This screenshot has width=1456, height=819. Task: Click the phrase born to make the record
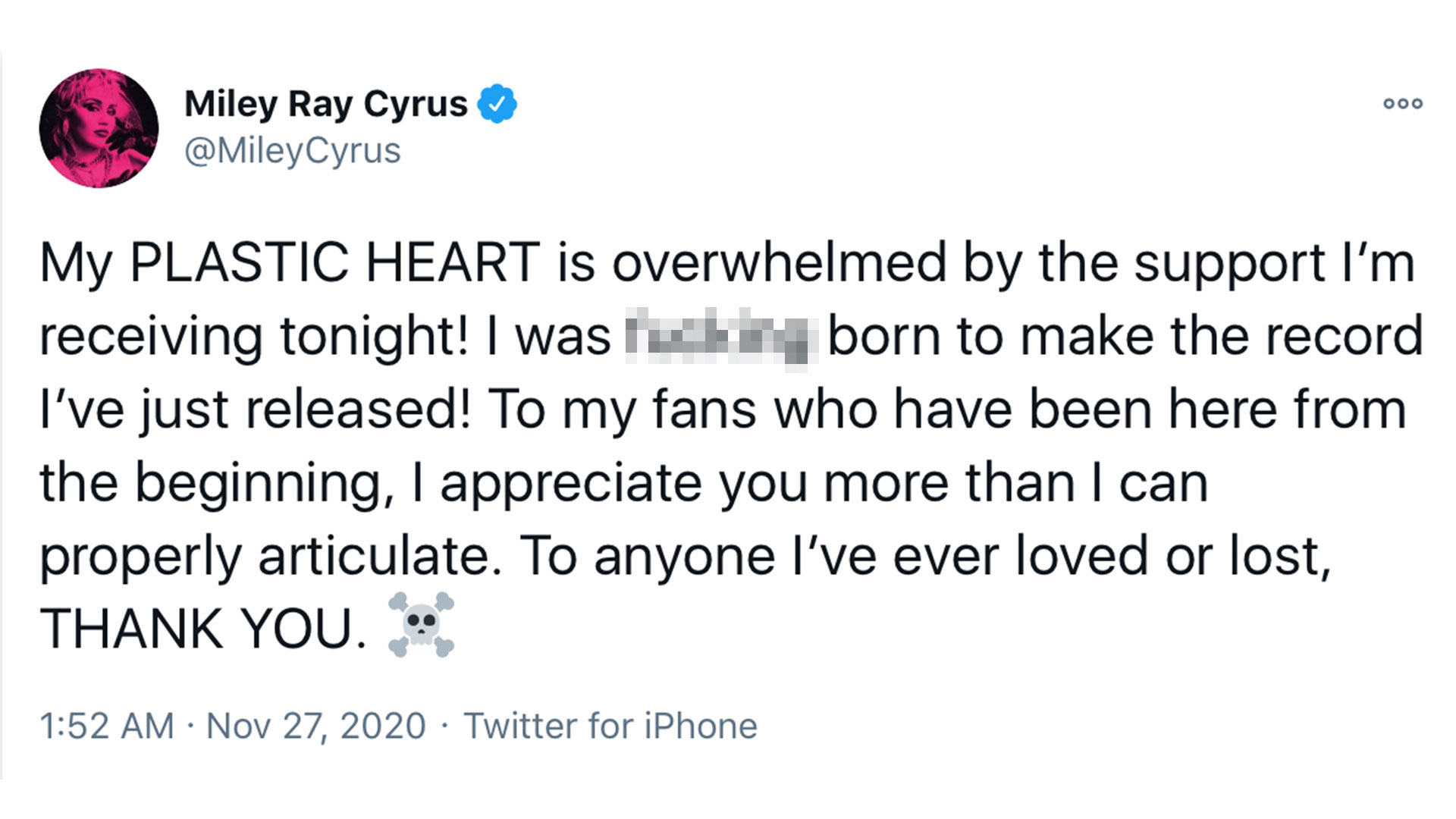click(1125, 336)
